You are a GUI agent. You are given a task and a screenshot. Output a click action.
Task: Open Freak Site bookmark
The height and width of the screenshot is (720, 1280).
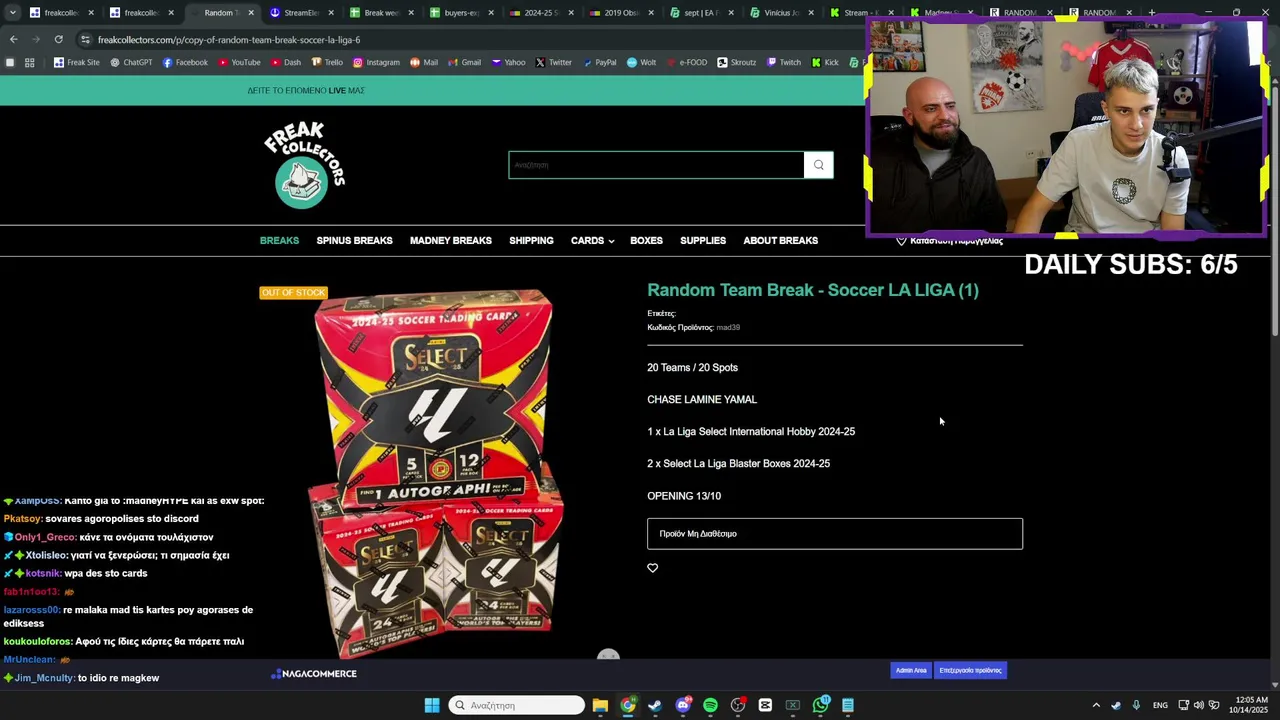pyautogui.click(x=76, y=62)
